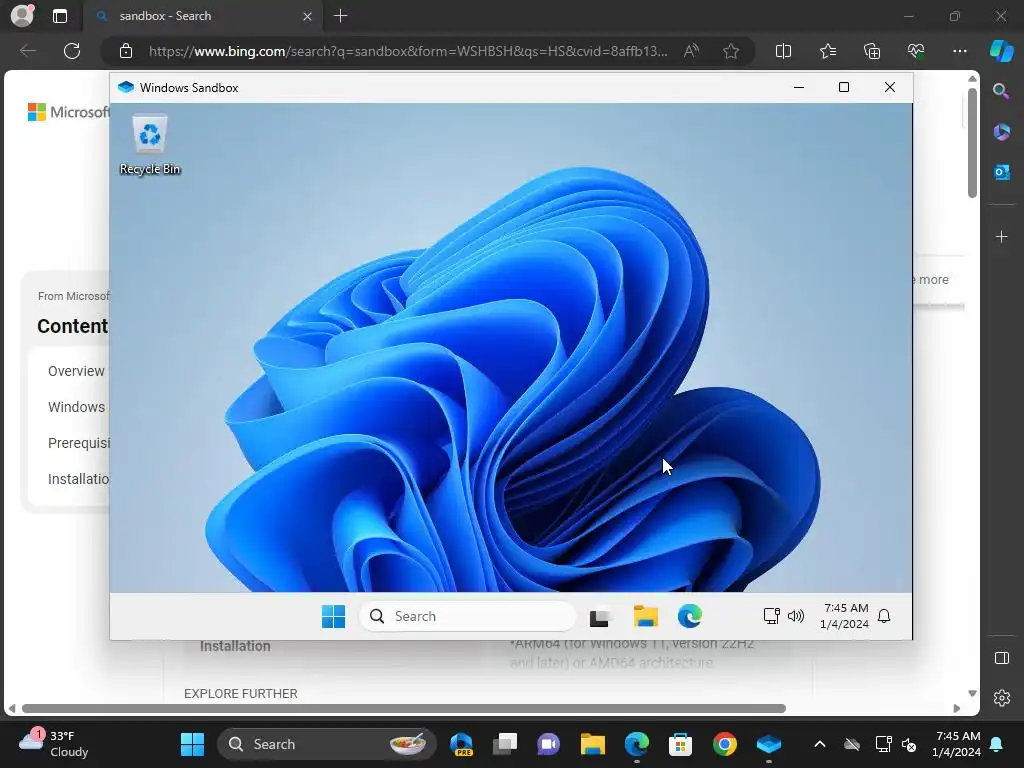Open host muted volume icon

(x=908, y=744)
